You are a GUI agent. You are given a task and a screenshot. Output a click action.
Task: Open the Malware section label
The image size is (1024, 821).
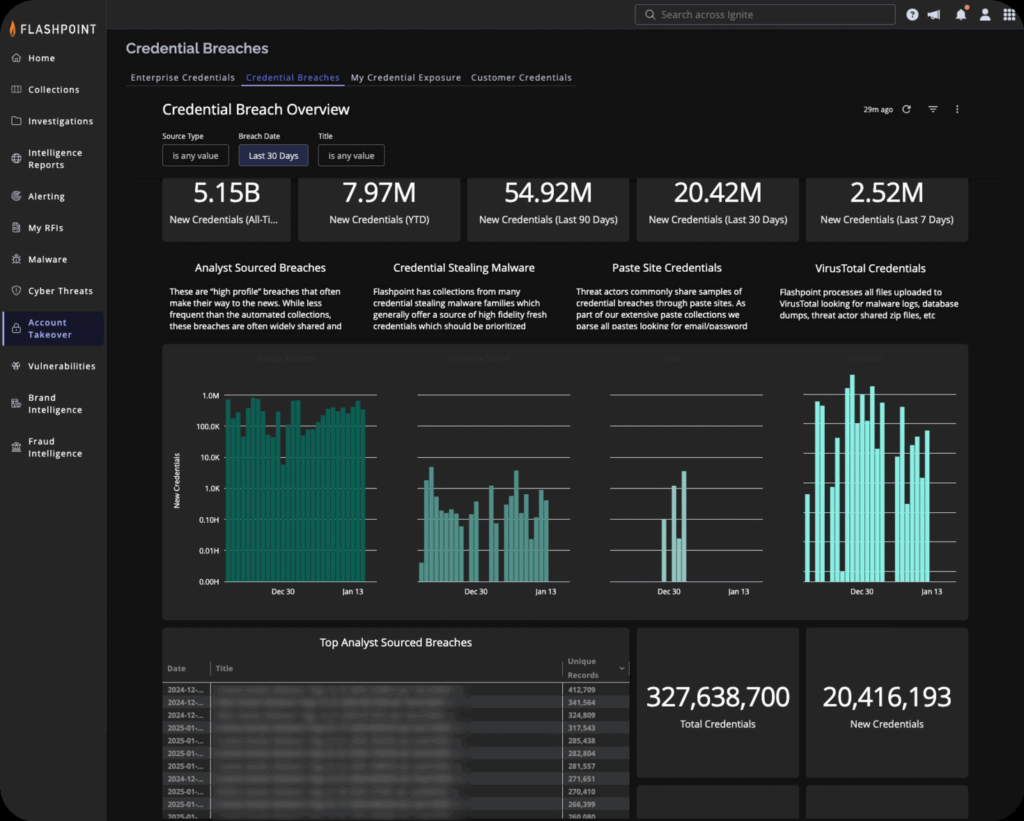coord(48,259)
